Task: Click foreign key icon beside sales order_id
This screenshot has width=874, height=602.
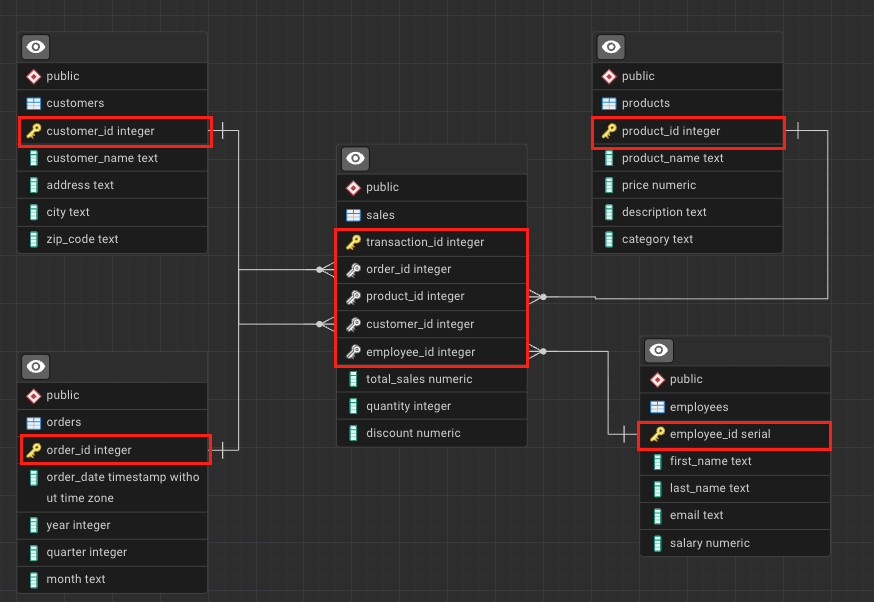Action: 353,270
